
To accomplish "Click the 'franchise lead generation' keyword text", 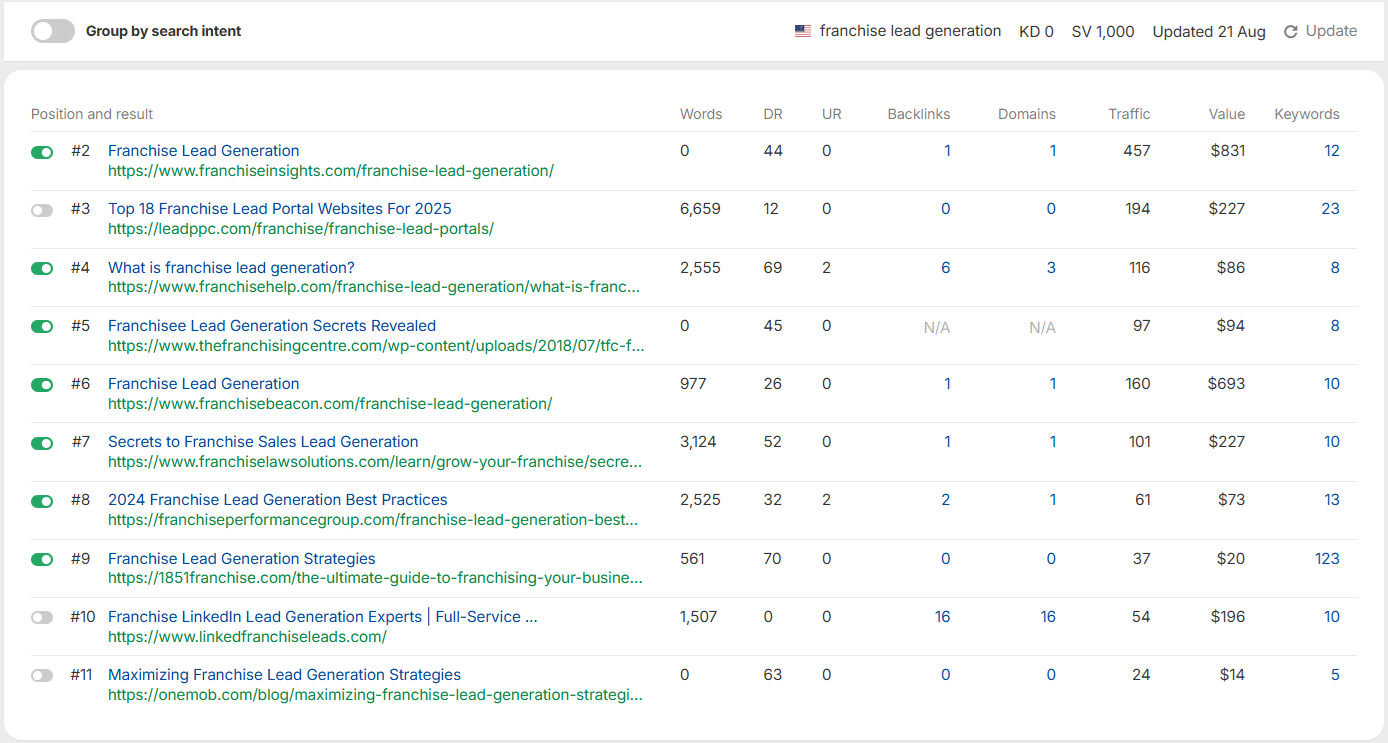I will (x=910, y=31).
